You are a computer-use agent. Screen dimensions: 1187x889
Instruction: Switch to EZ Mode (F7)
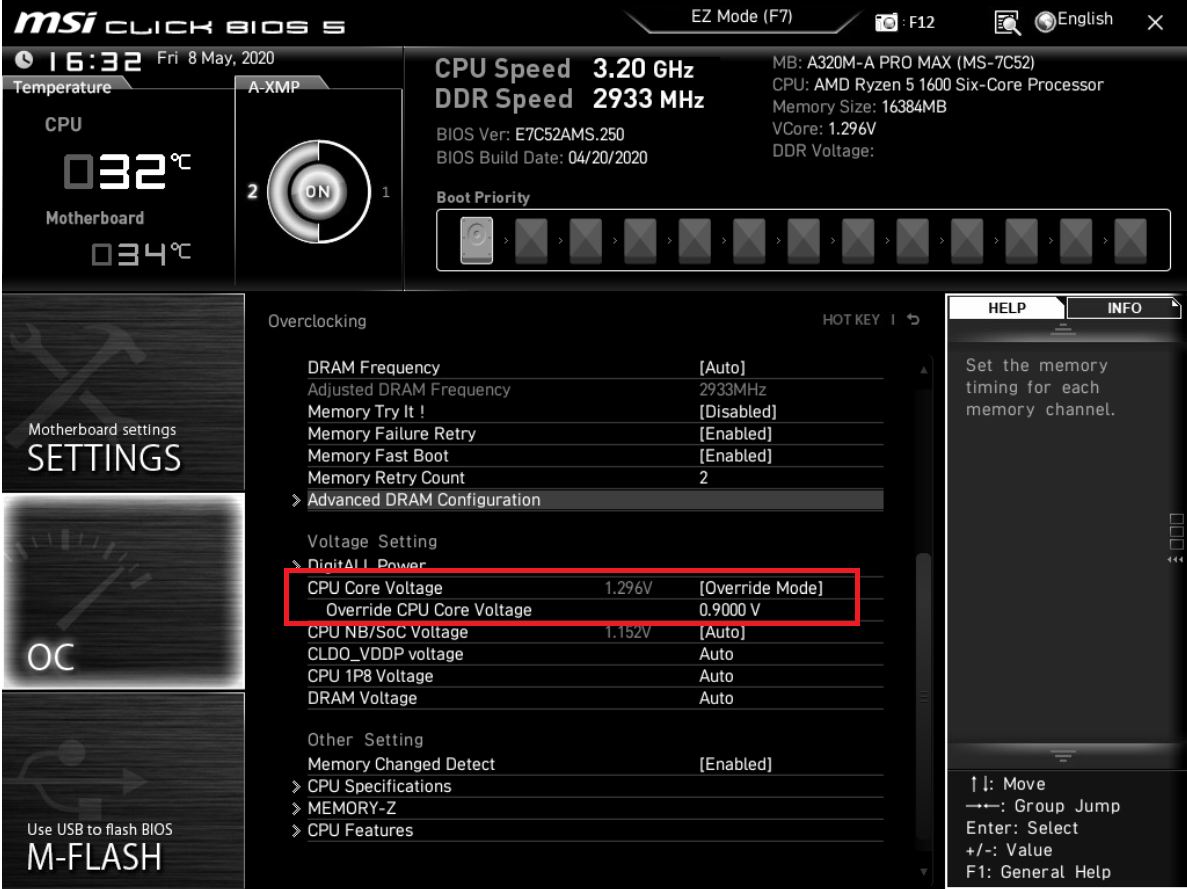point(741,17)
